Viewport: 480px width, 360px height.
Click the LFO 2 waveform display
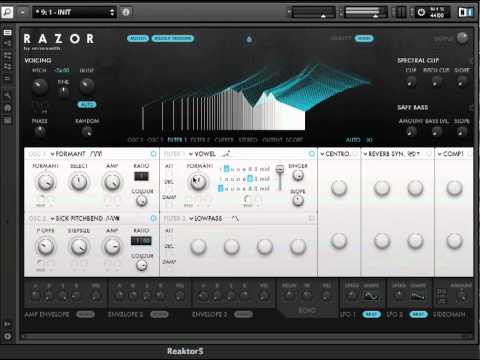[418, 295]
